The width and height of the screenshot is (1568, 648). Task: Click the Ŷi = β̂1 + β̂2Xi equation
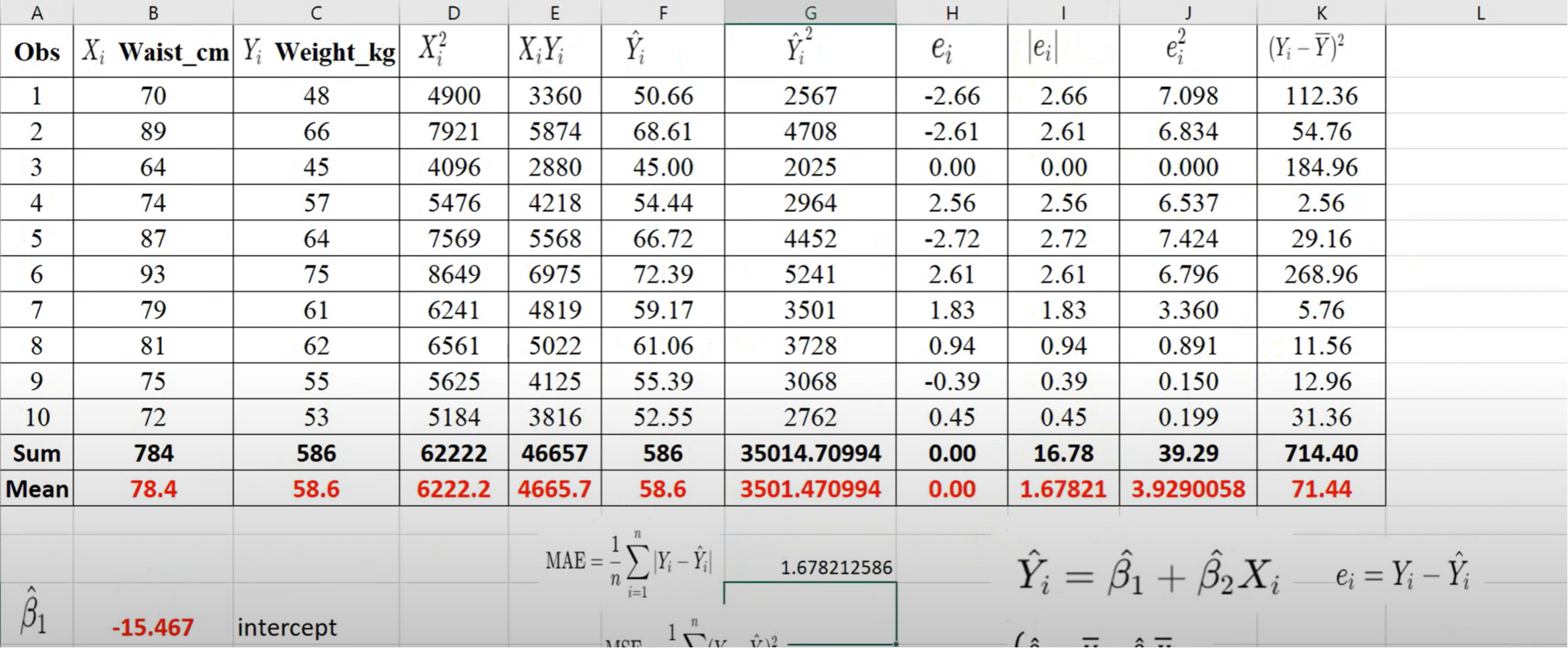[1148, 574]
